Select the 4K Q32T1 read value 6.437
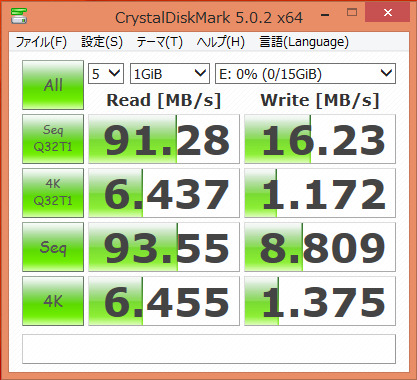The height and width of the screenshot is (380, 417). coord(164,193)
